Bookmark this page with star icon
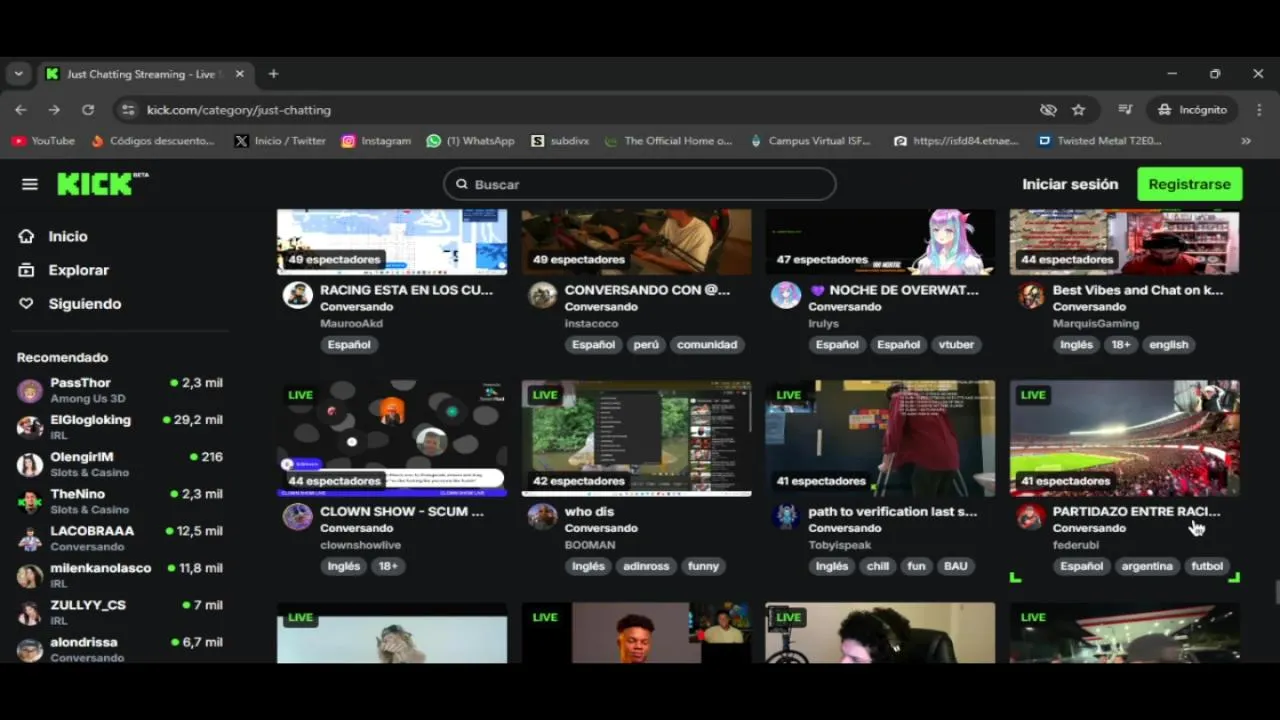1280x720 pixels. pyautogui.click(x=1078, y=110)
